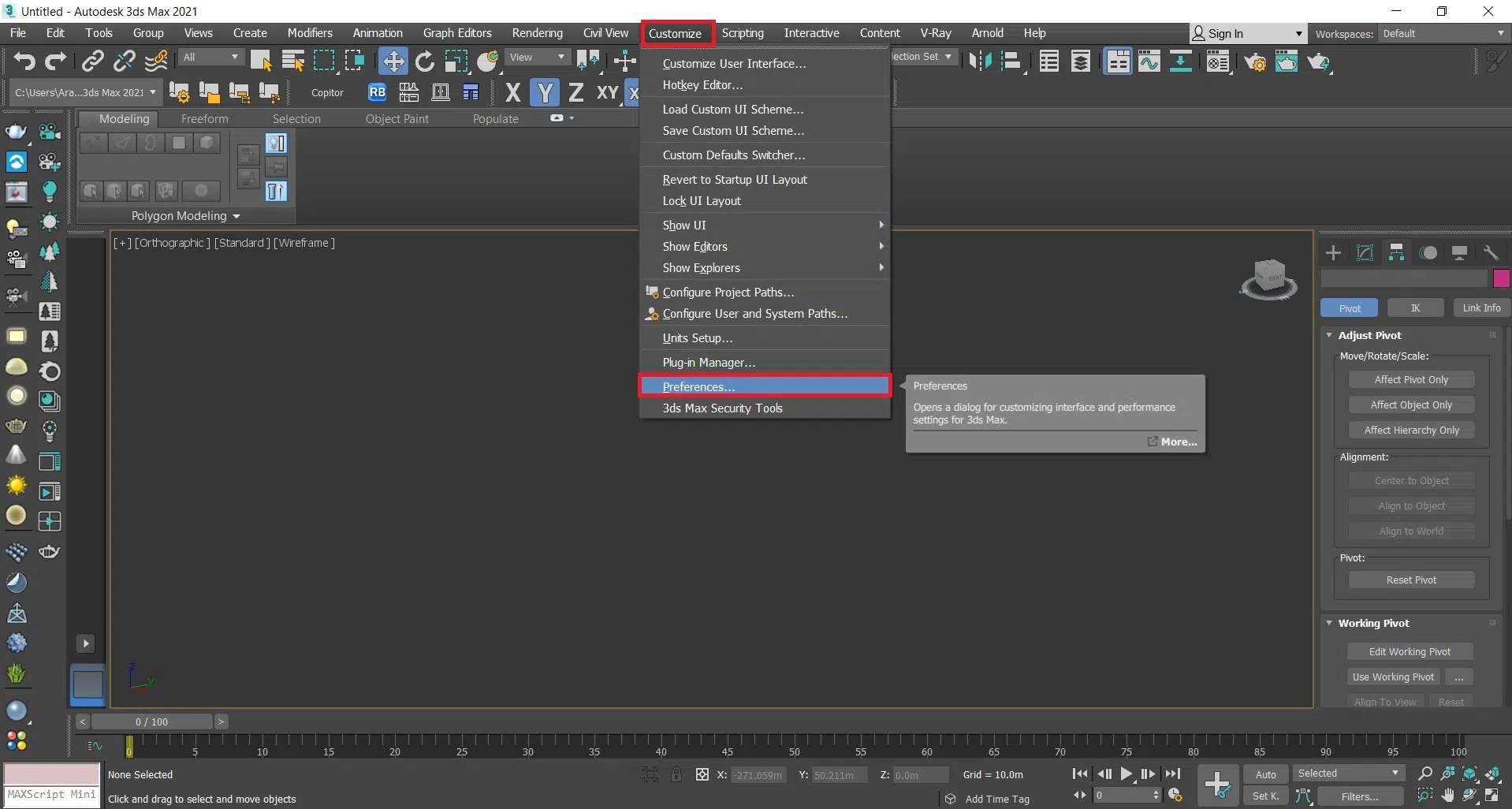Click the ViewCube in the viewport
The image size is (1512, 809).
pos(1268,279)
